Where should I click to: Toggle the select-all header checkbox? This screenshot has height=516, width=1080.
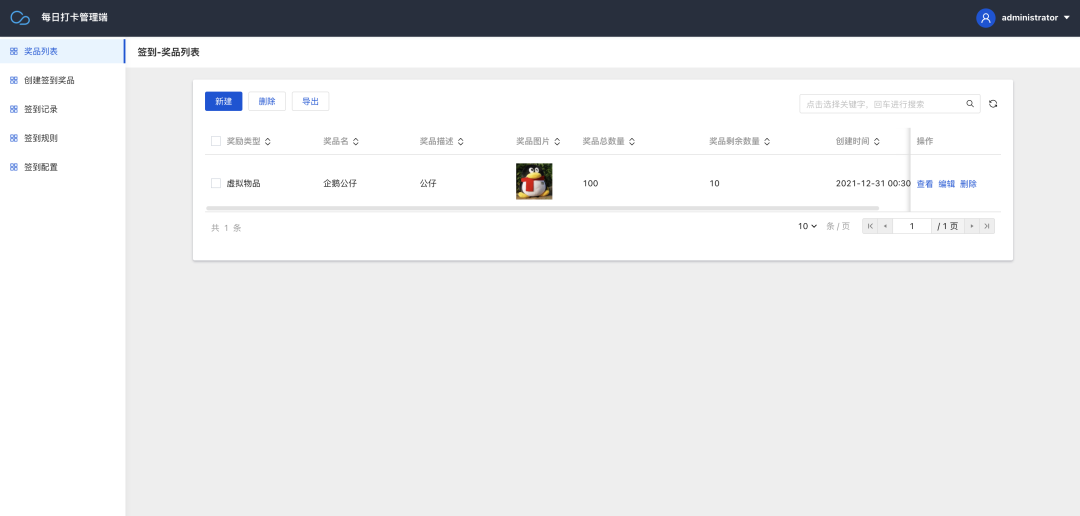[216, 141]
